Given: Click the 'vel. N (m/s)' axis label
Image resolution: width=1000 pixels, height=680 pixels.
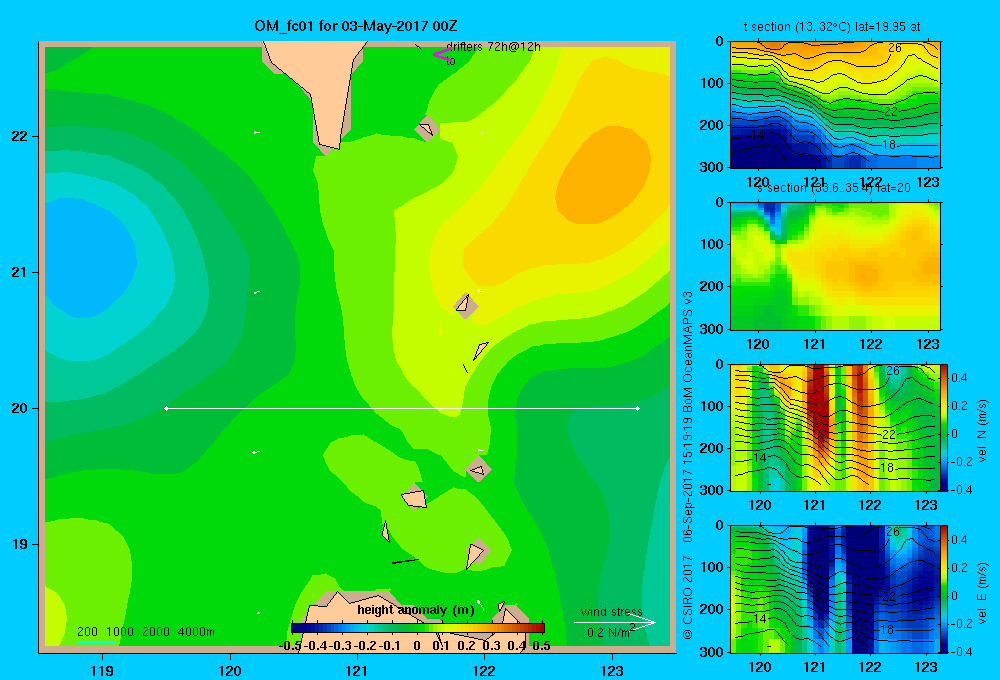Looking at the screenshot, I should click(982, 431).
